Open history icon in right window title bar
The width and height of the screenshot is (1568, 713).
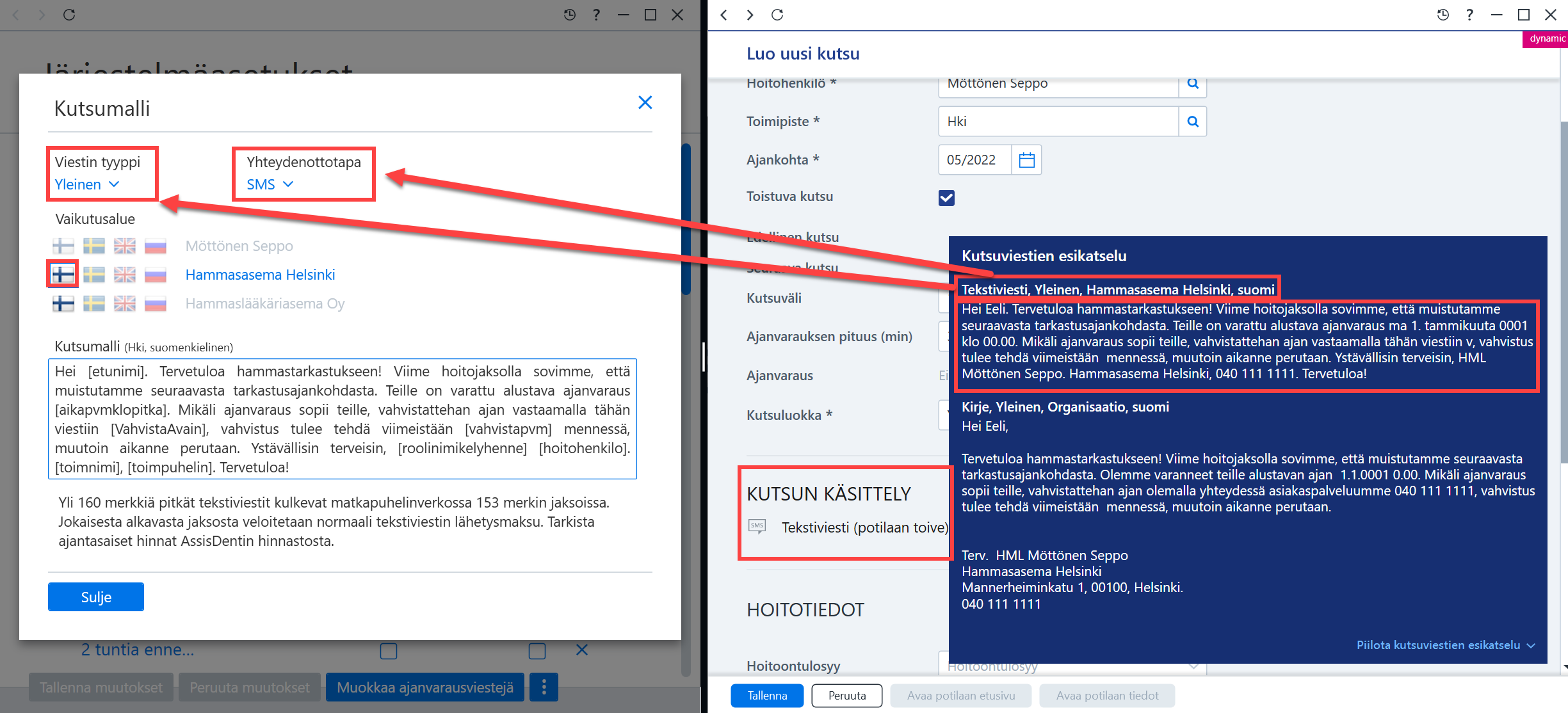pyautogui.click(x=1443, y=15)
